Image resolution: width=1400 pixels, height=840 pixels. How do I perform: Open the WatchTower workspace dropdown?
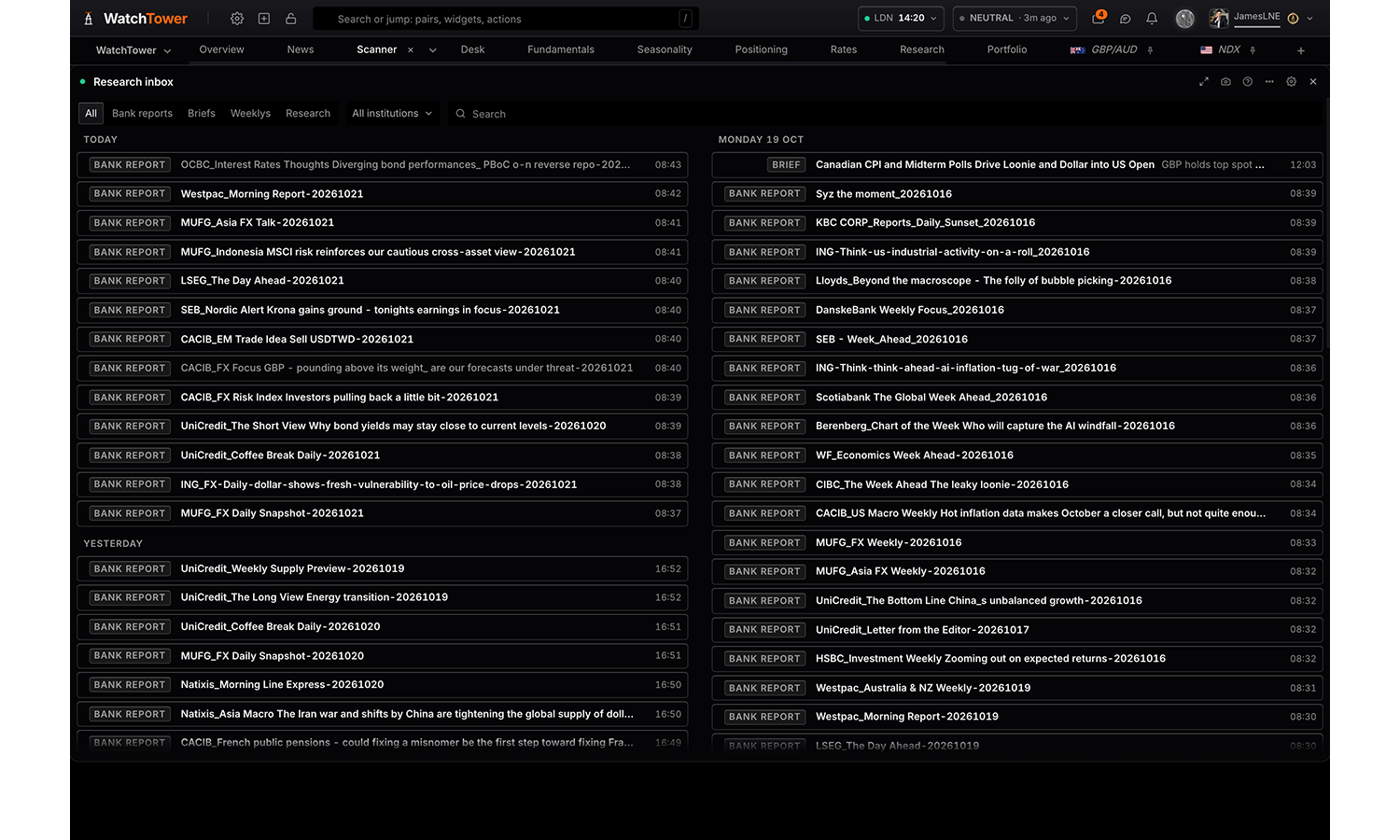click(x=133, y=50)
